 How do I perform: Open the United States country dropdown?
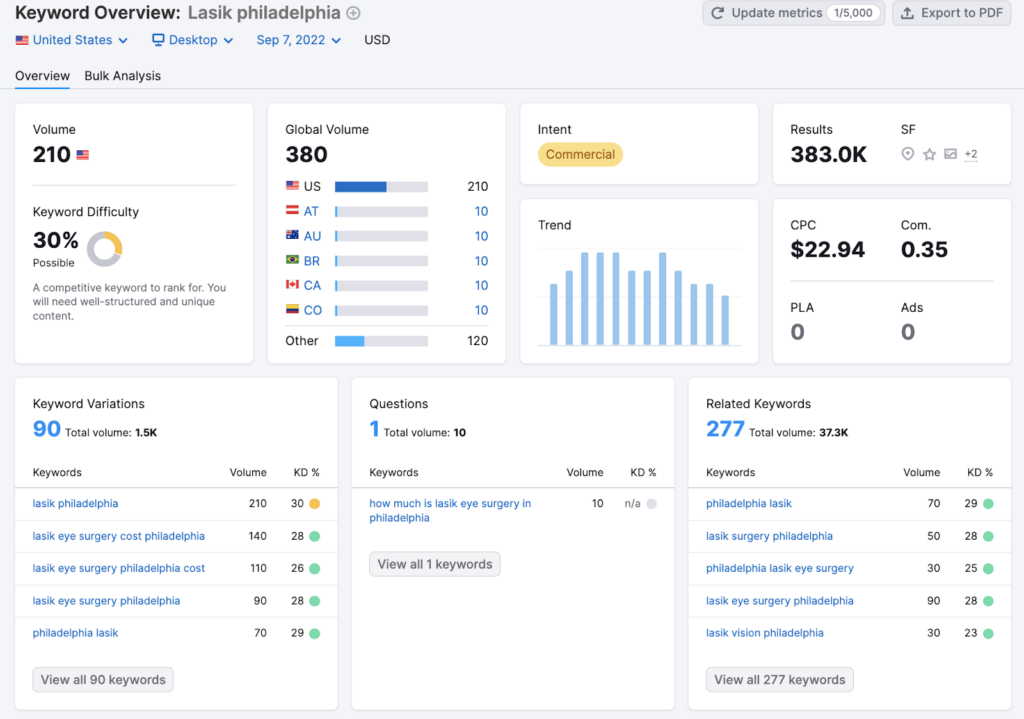72,40
